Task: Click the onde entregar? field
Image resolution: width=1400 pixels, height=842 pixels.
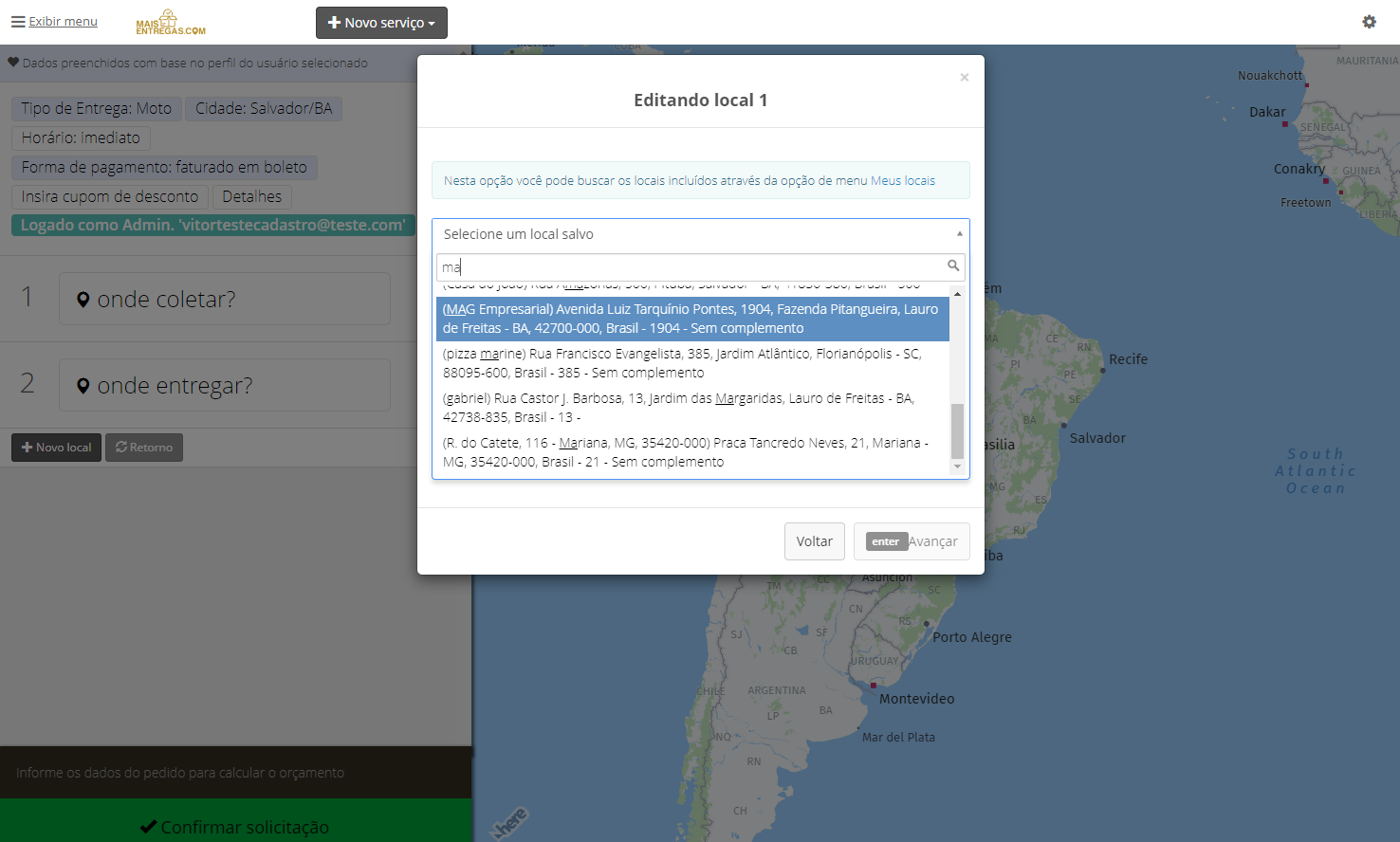Action: pos(225,385)
